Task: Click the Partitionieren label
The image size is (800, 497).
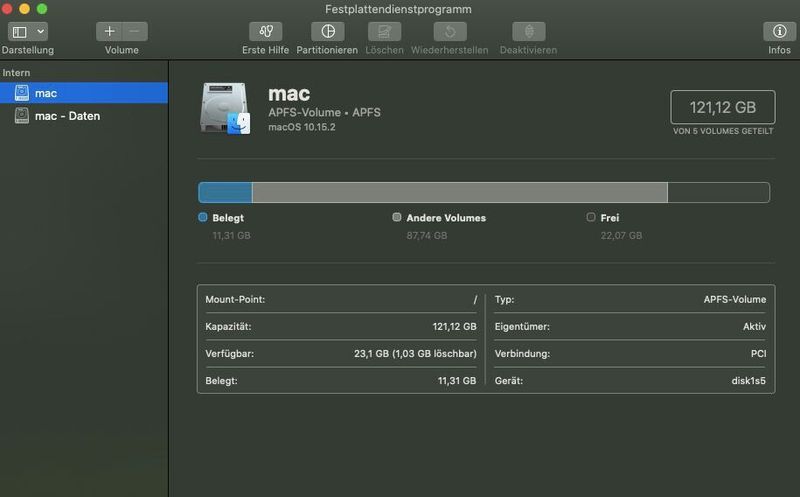Action: click(327, 50)
